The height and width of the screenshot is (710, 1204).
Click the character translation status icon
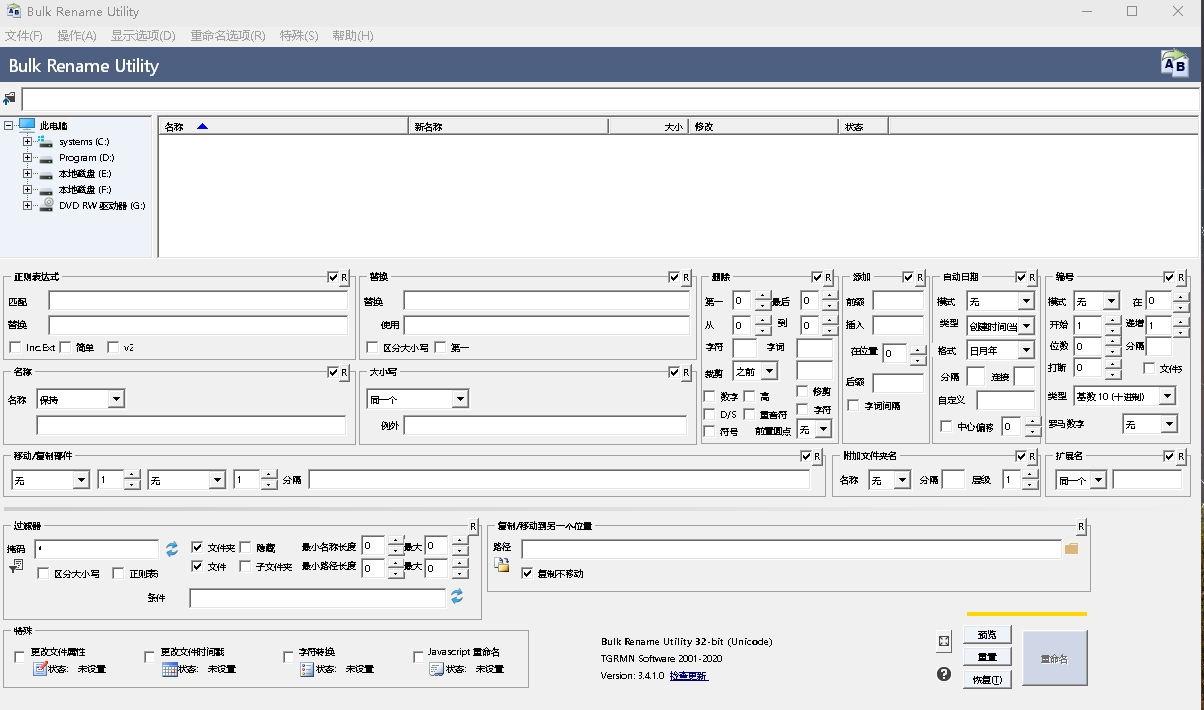click(x=307, y=669)
